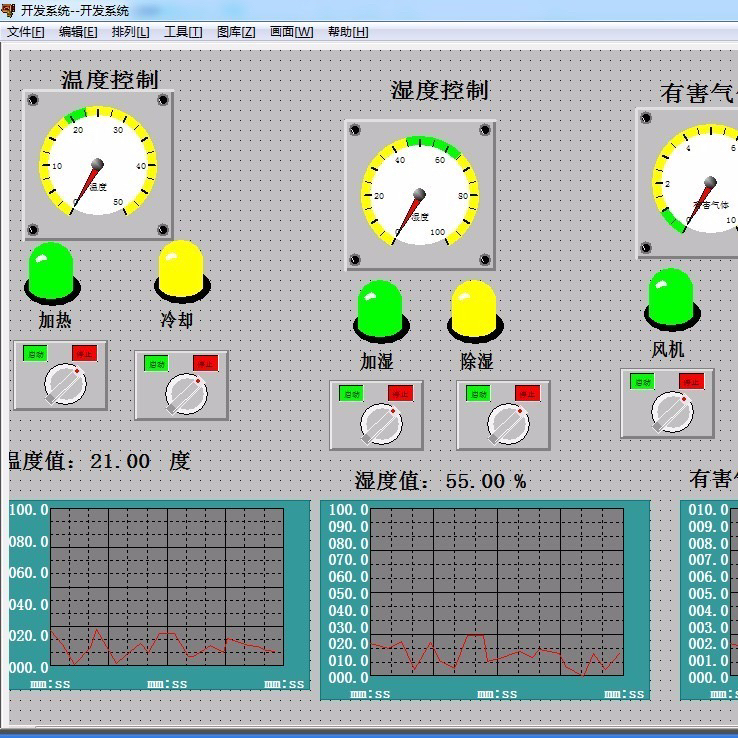Screen dimensions: 738x738
Task: Click 启动 button under 除湿 lamp
Action: [x=478, y=394]
